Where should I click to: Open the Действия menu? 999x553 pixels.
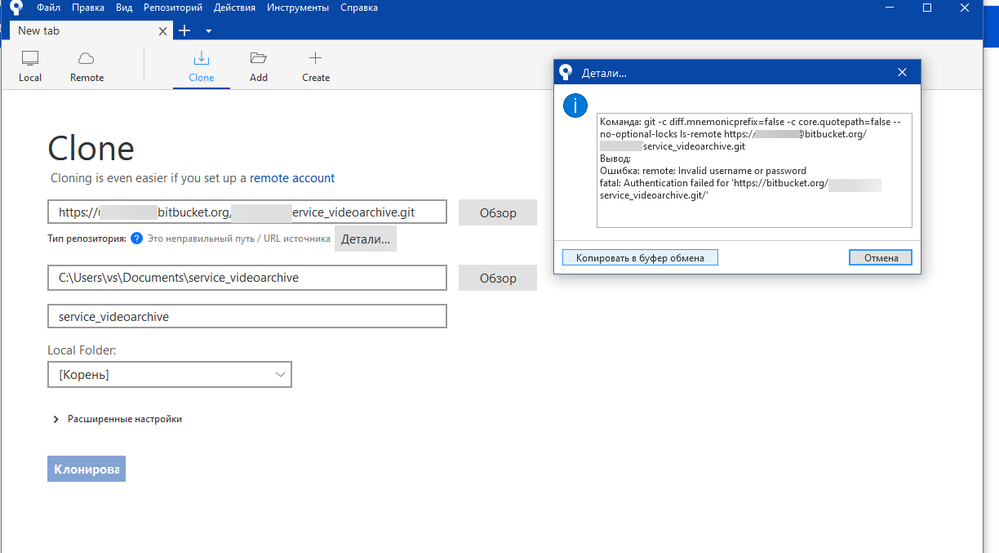coord(234,8)
